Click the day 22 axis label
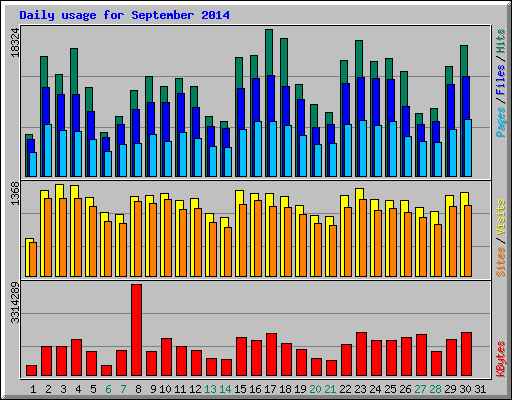The height and width of the screenshot is (400, 512). tap(345, 389)
